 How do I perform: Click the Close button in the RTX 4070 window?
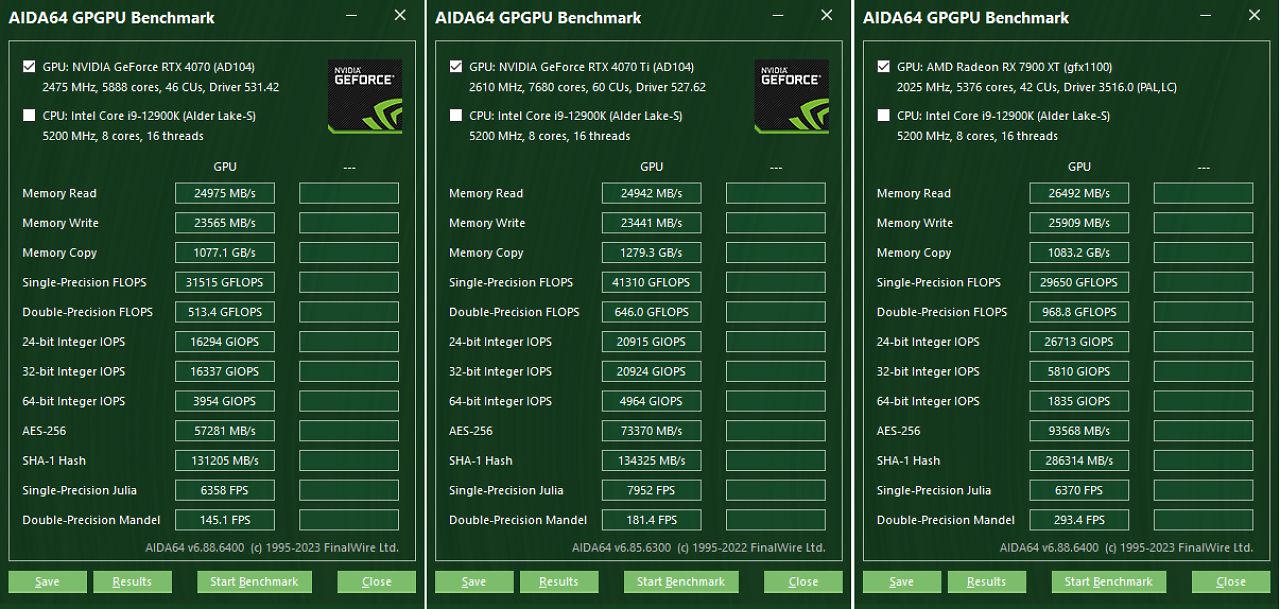pos(377,582)
